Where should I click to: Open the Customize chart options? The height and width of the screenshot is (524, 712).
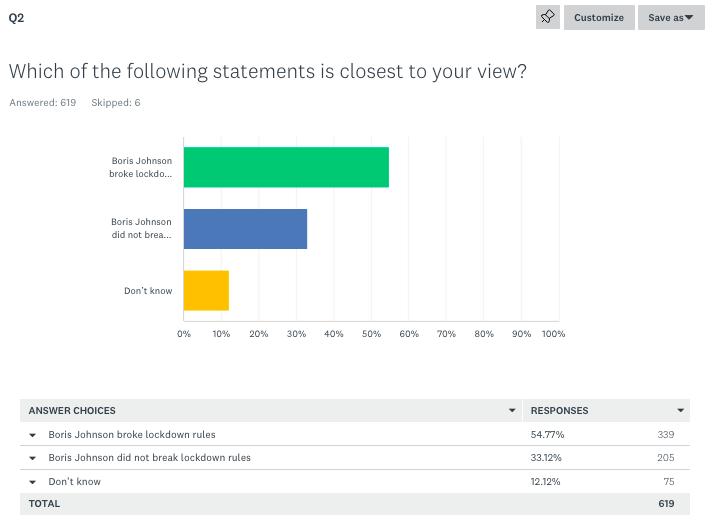598,17
